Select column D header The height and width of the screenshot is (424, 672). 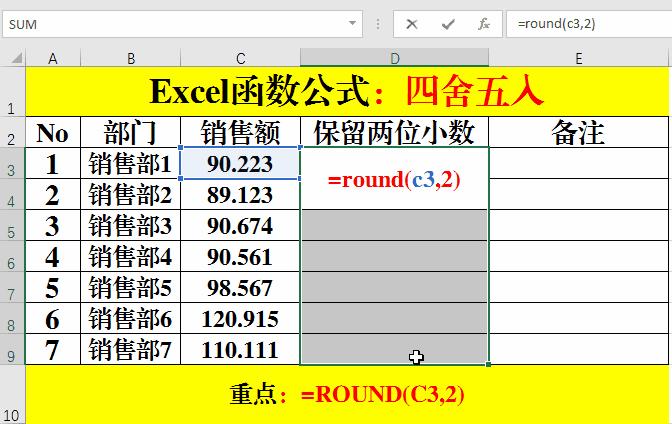[394, 58]
